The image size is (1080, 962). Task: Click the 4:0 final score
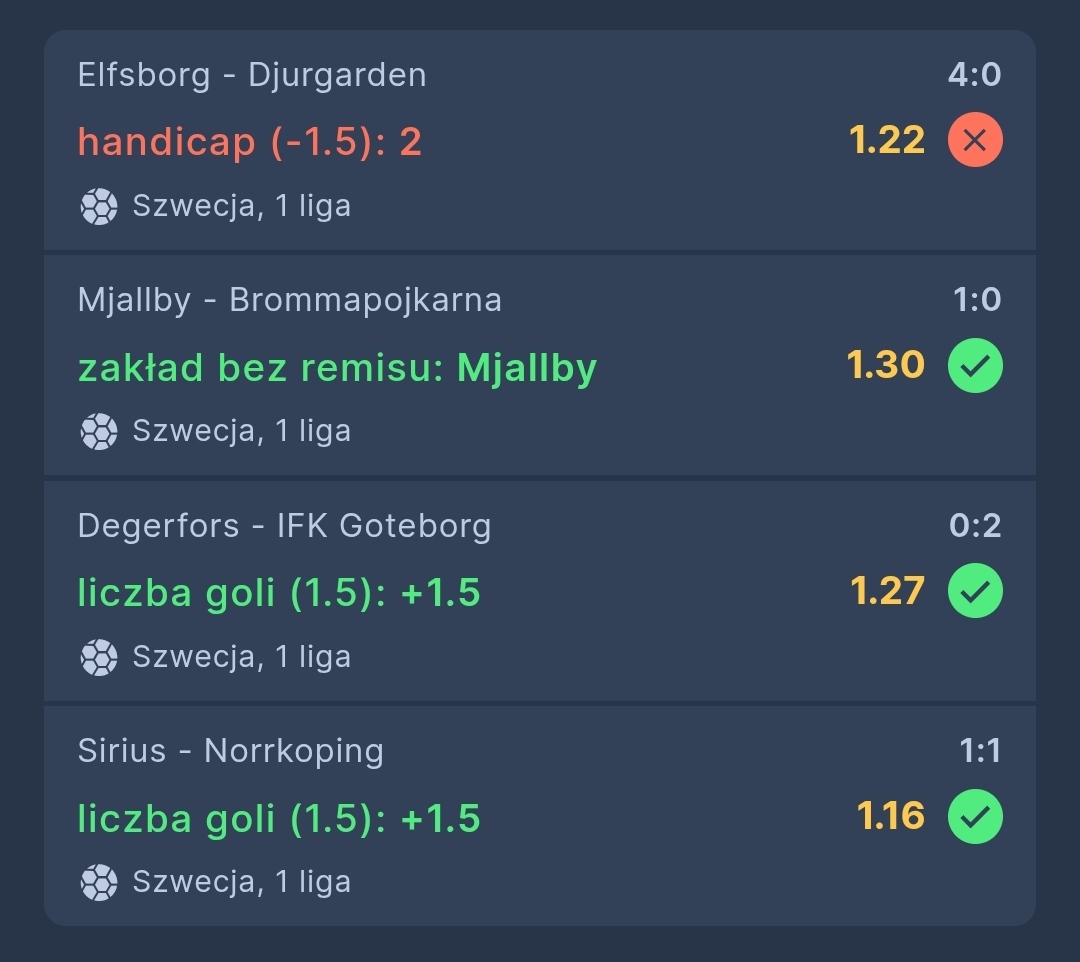975,74
